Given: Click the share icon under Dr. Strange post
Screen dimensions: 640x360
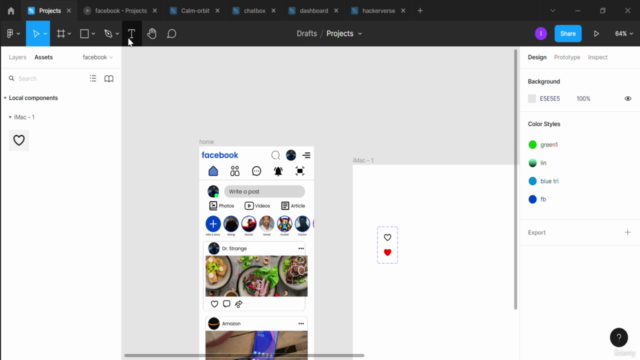Looking at the screenshot, I should tap(239, 304).
